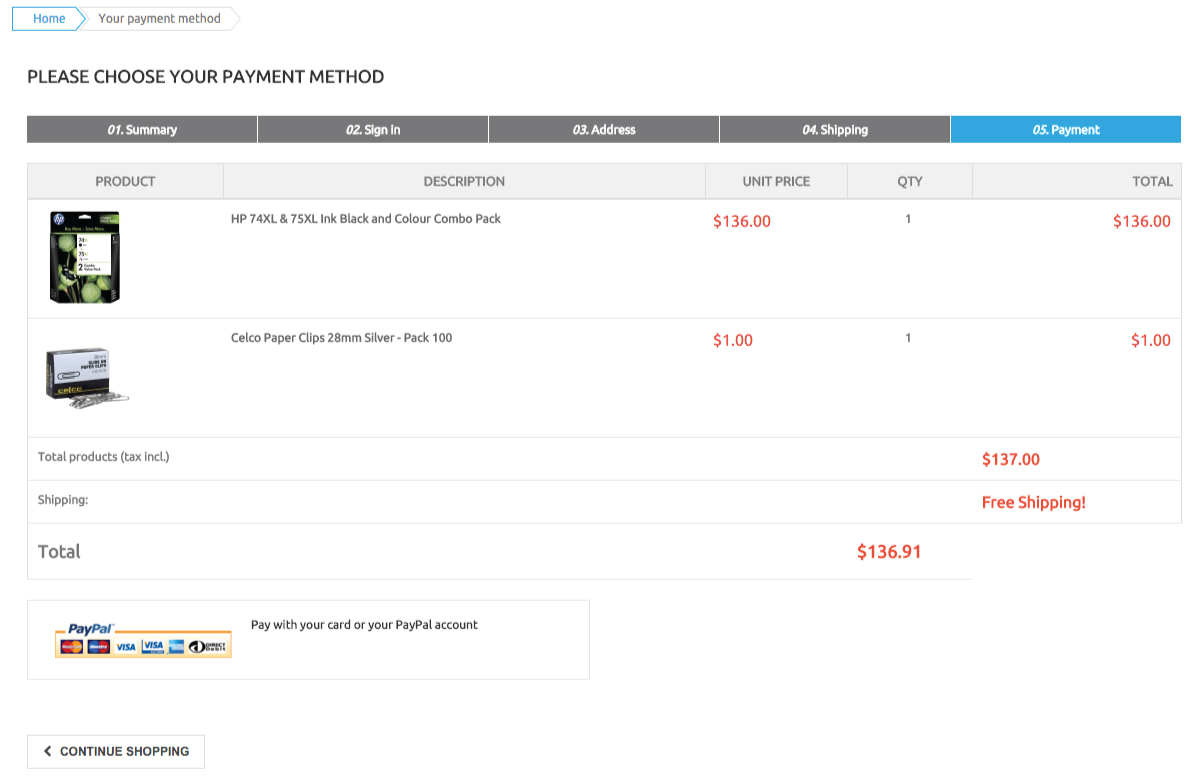
Task: Open the Celco paper clips product image
Action: click(85, 377)
